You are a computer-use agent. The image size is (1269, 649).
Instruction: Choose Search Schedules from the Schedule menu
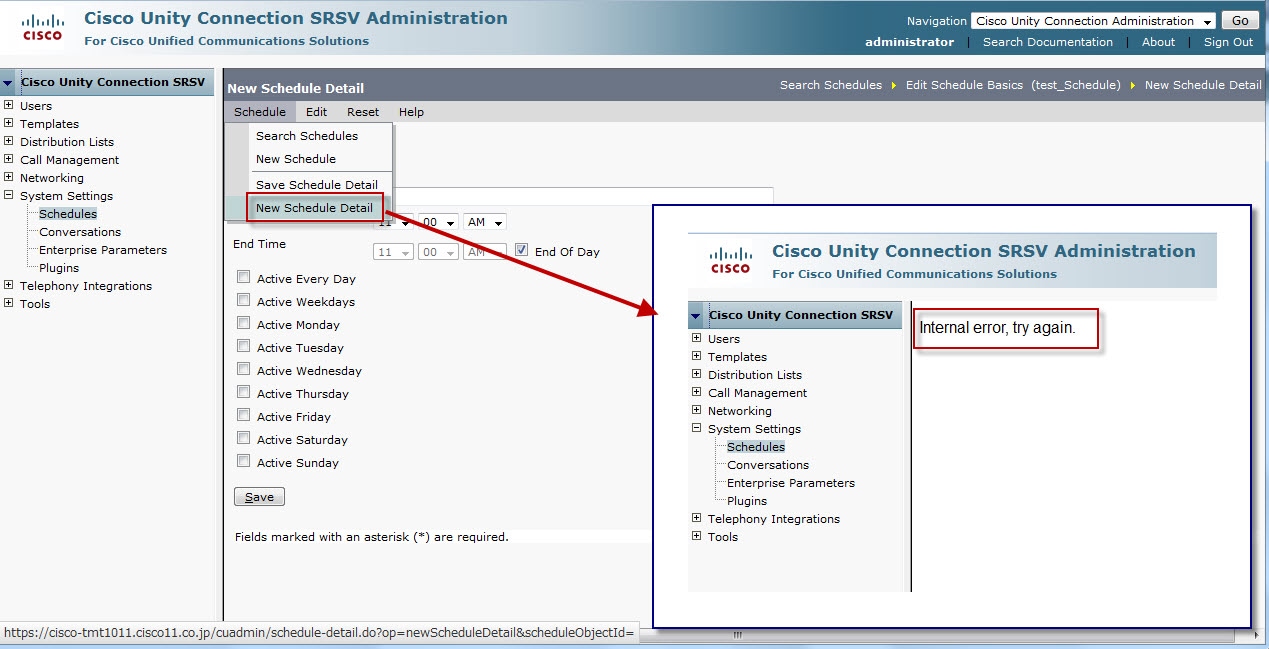point(307,136)
